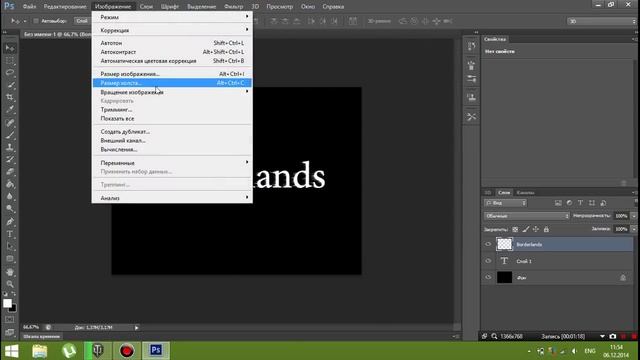Toggle lock position in Layers panel
The image size is (640, 360).
tap(536, 229)
